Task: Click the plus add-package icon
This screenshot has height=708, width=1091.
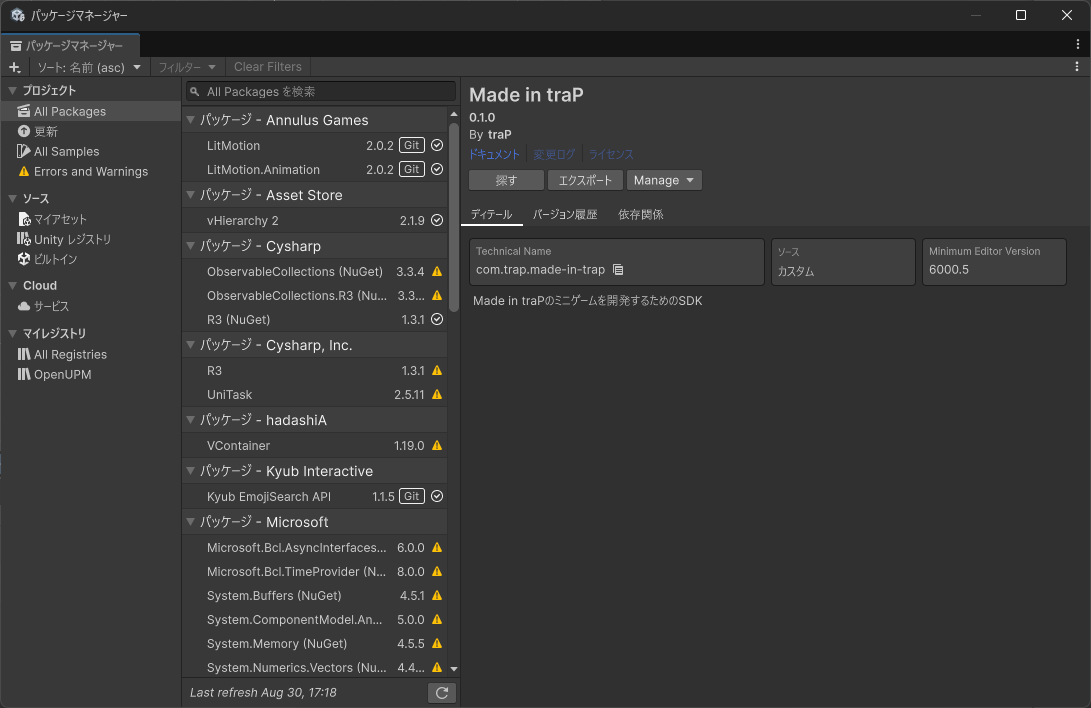Action: tap(15, 67)
